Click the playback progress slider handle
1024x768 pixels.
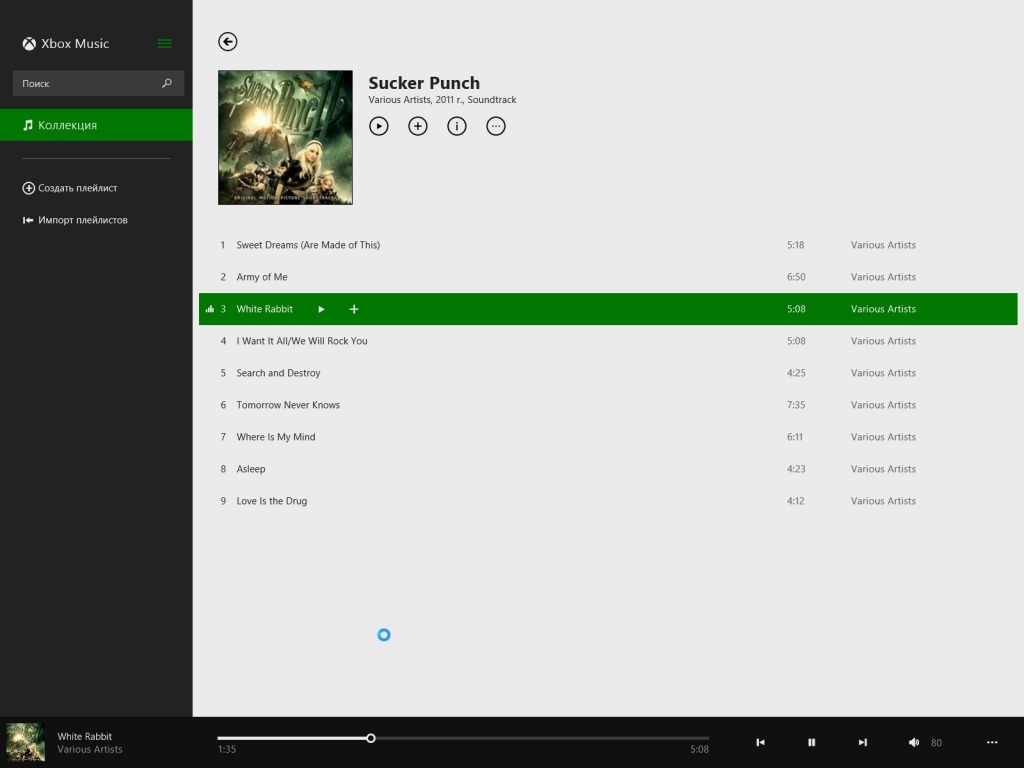[x=371, y=738]
